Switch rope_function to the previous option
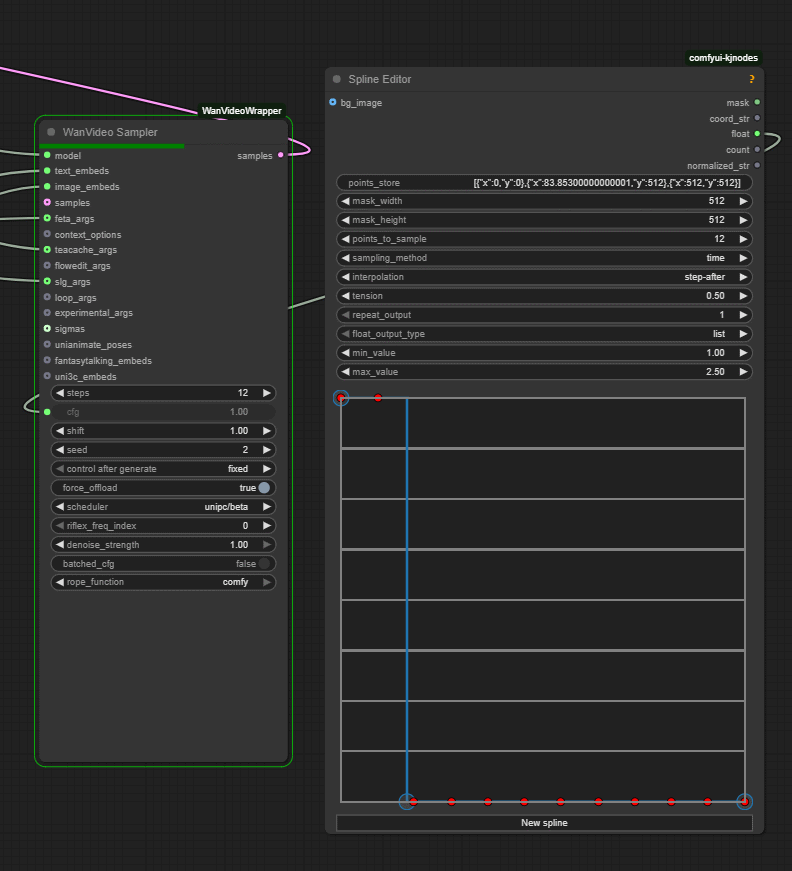This screenshot has width=792, height=871. click(x=60, y=582)
